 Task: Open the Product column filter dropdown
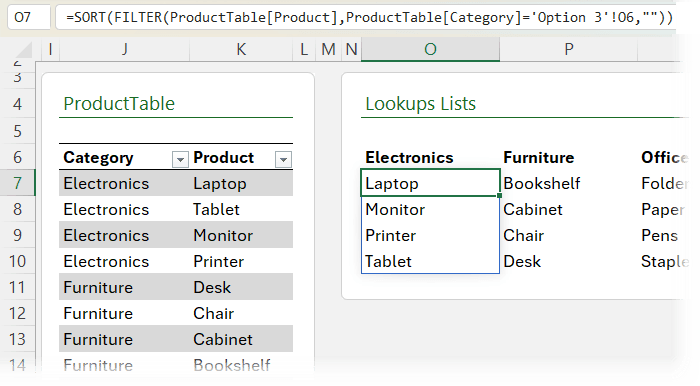click(283, 159)
